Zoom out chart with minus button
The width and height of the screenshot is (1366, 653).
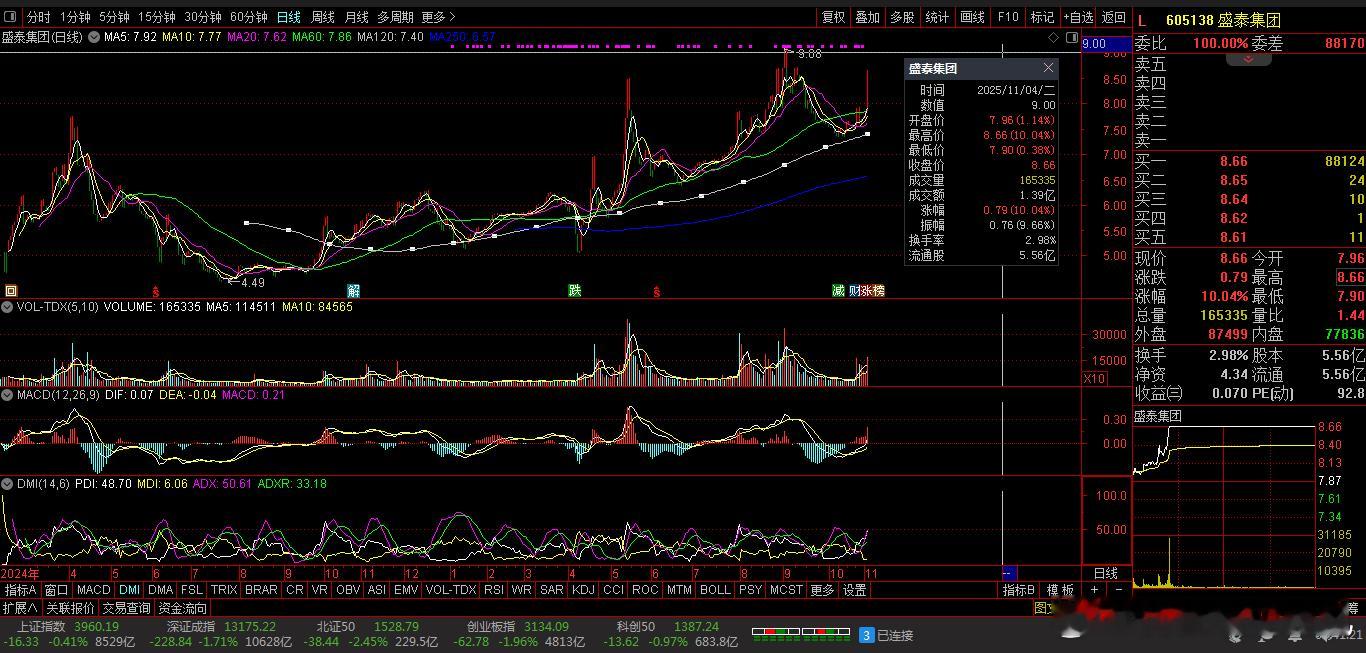[x=1118, y=591]
